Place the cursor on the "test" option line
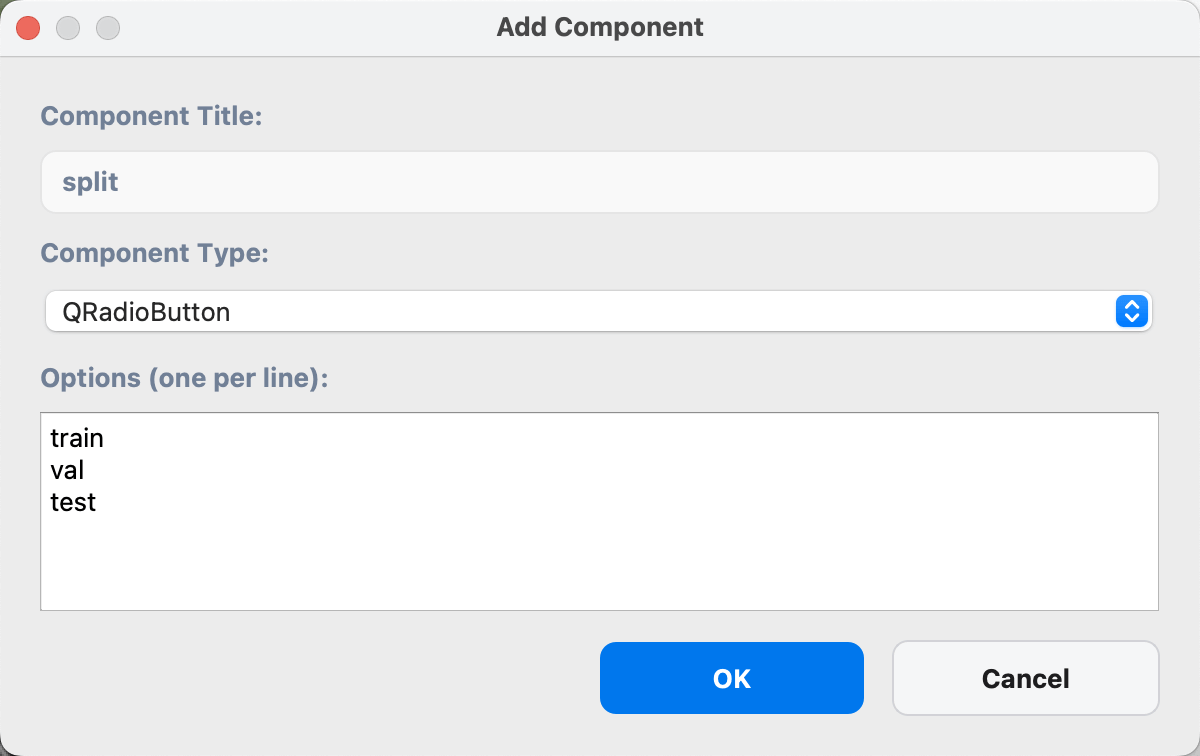 pyautogui.click(x=73, y=502)
